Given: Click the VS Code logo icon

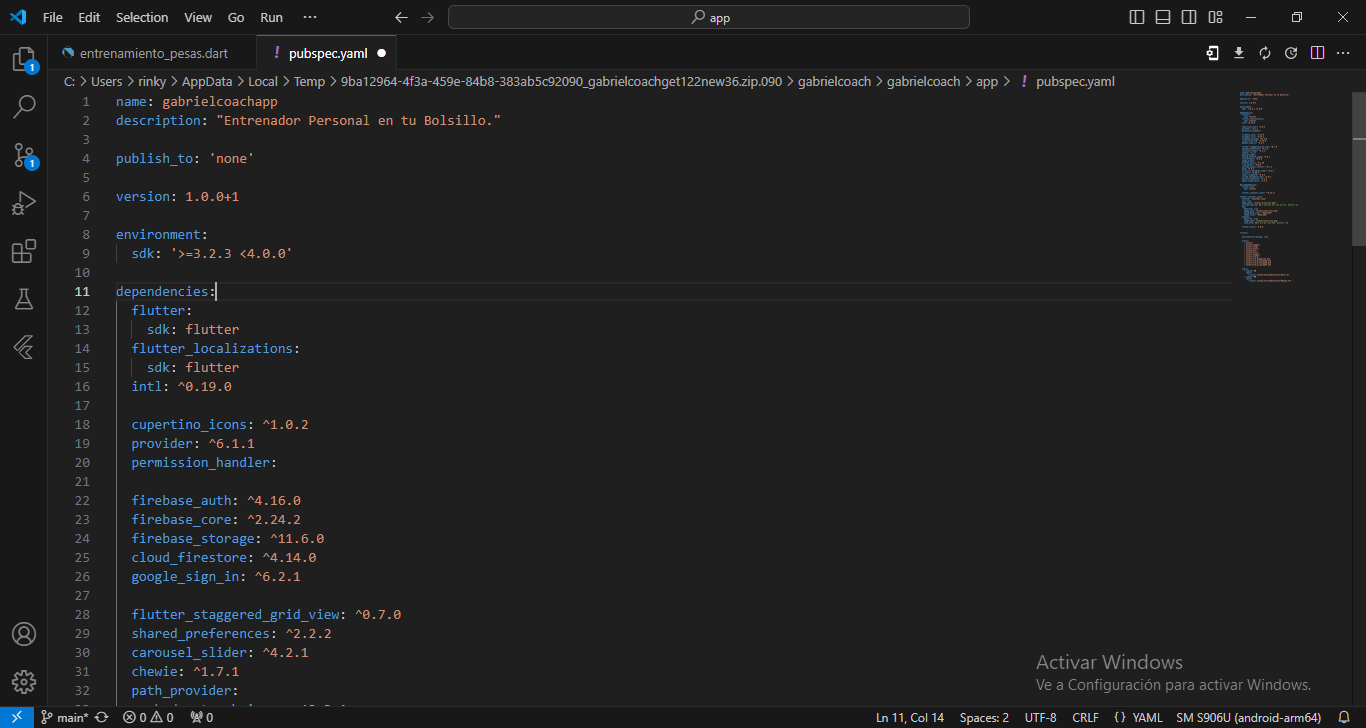Looking at the screenshot, I should (17, 17).
